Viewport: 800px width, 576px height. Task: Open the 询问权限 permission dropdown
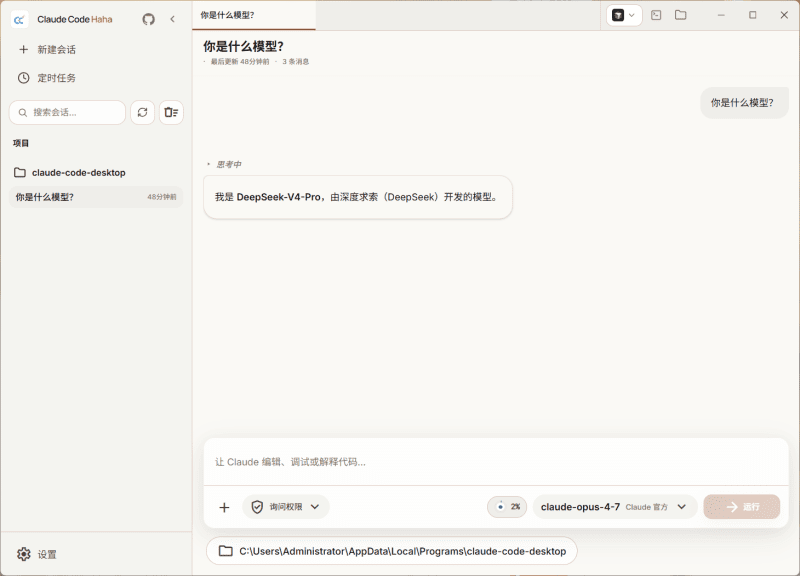[286, 507]
